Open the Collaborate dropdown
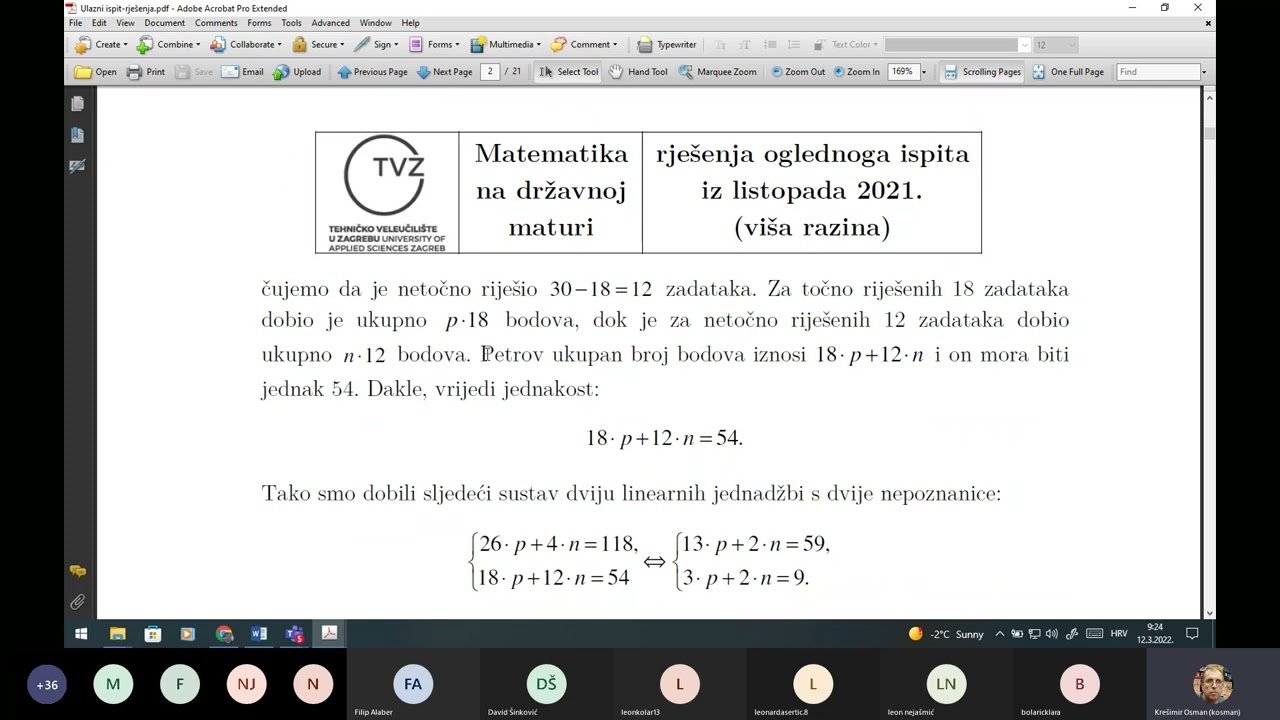The image size is (1280, 720). [x=245, y=44]
